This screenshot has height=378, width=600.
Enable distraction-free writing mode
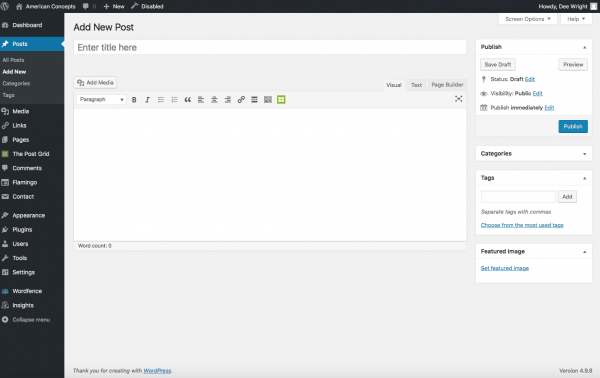coord(458,99)
